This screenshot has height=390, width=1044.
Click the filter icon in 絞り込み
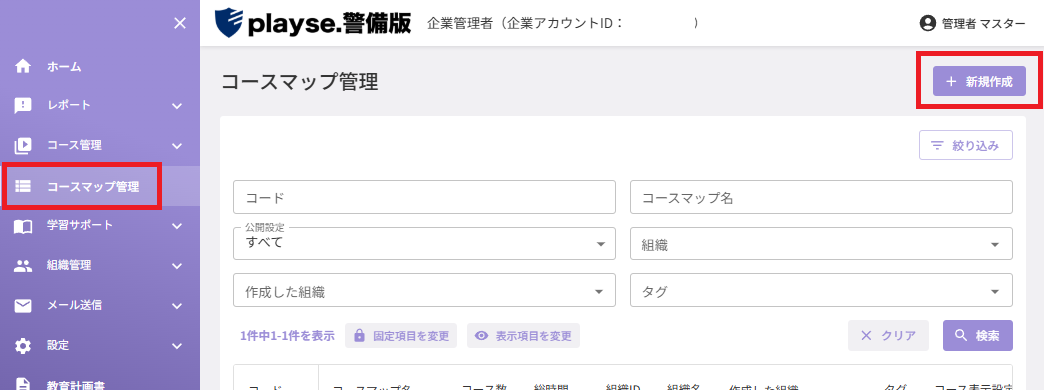click(x=937, y=146)
